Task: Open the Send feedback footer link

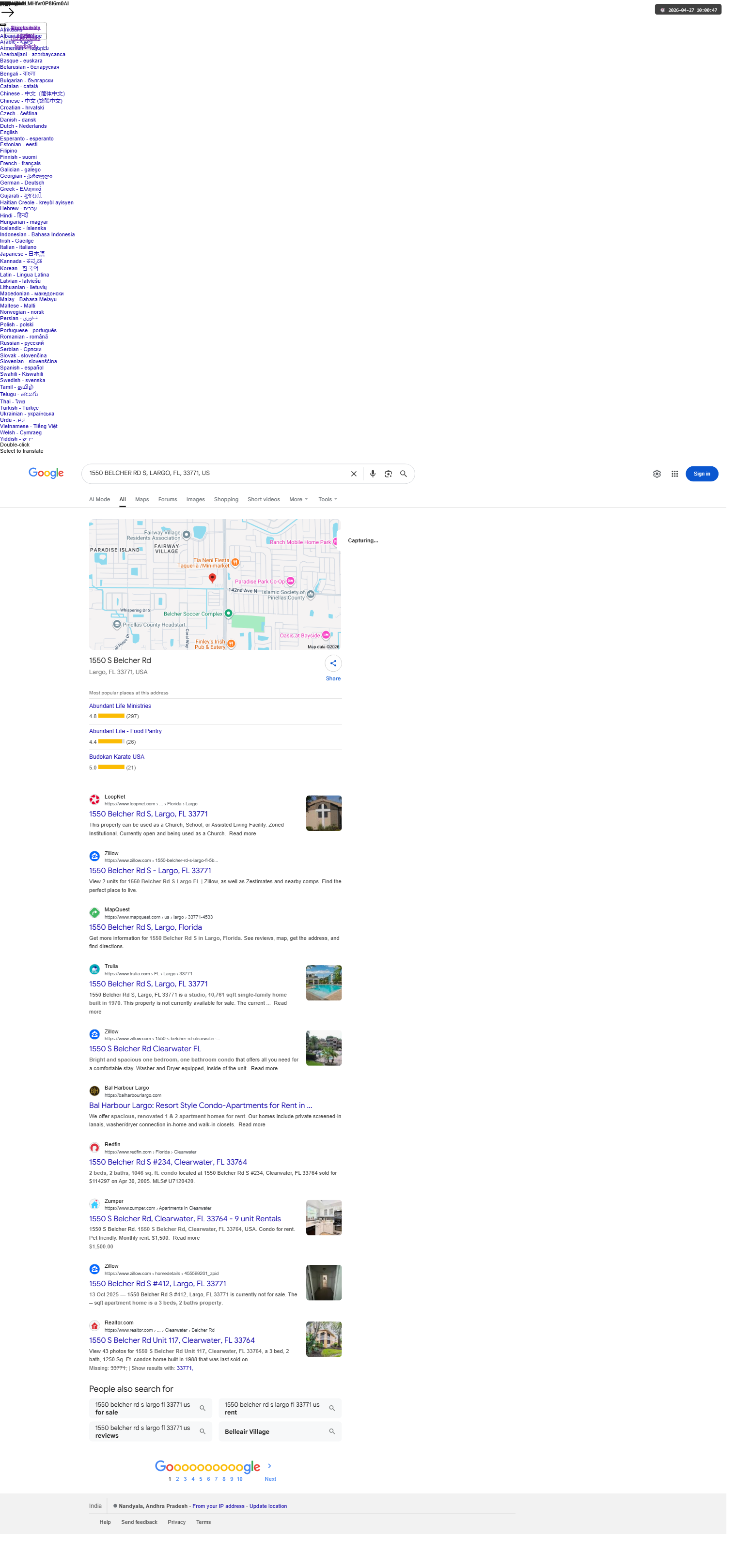Action: (x=139, y=1522)
